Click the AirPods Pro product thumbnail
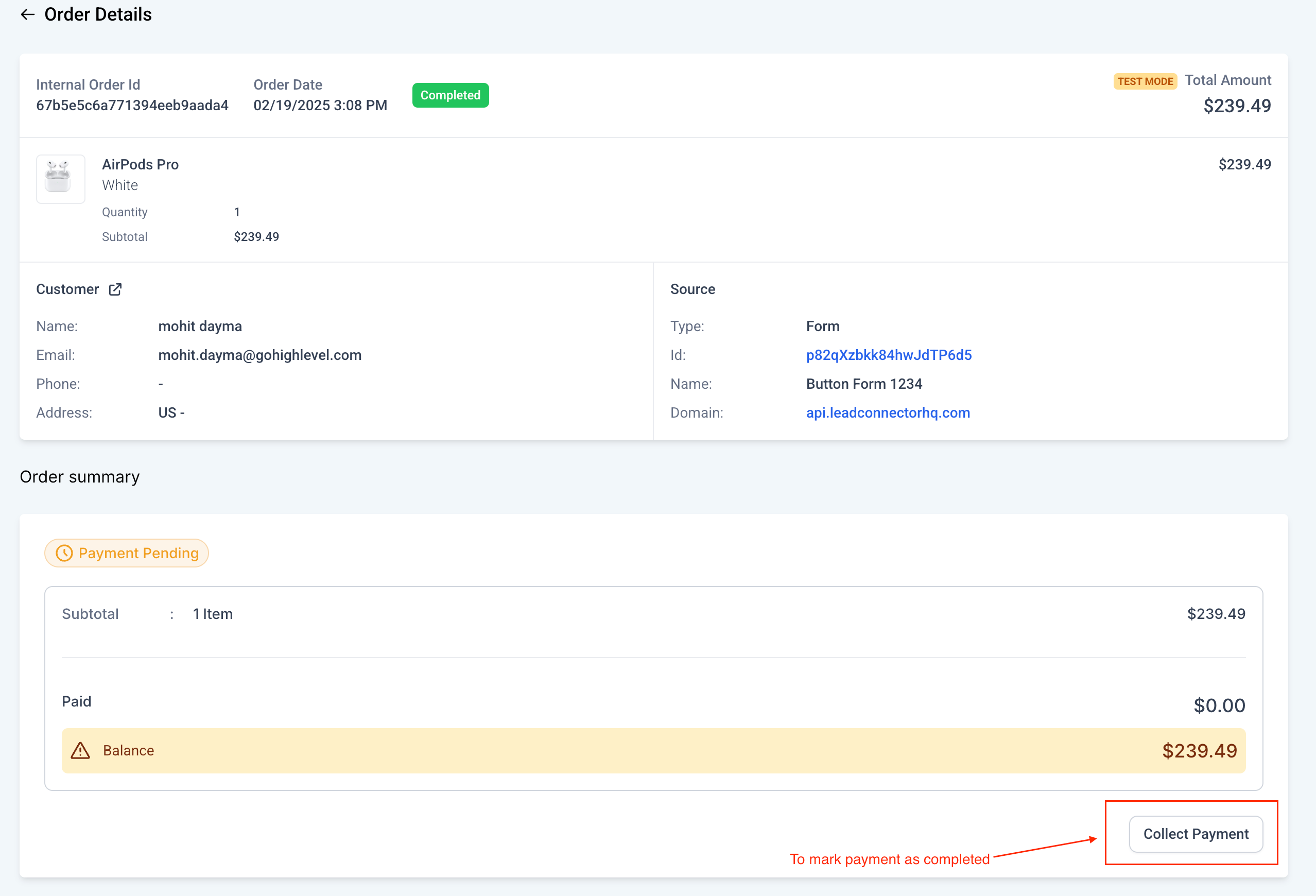The height and width of the screenshot is (896, 1316). (x=60, y=178)
